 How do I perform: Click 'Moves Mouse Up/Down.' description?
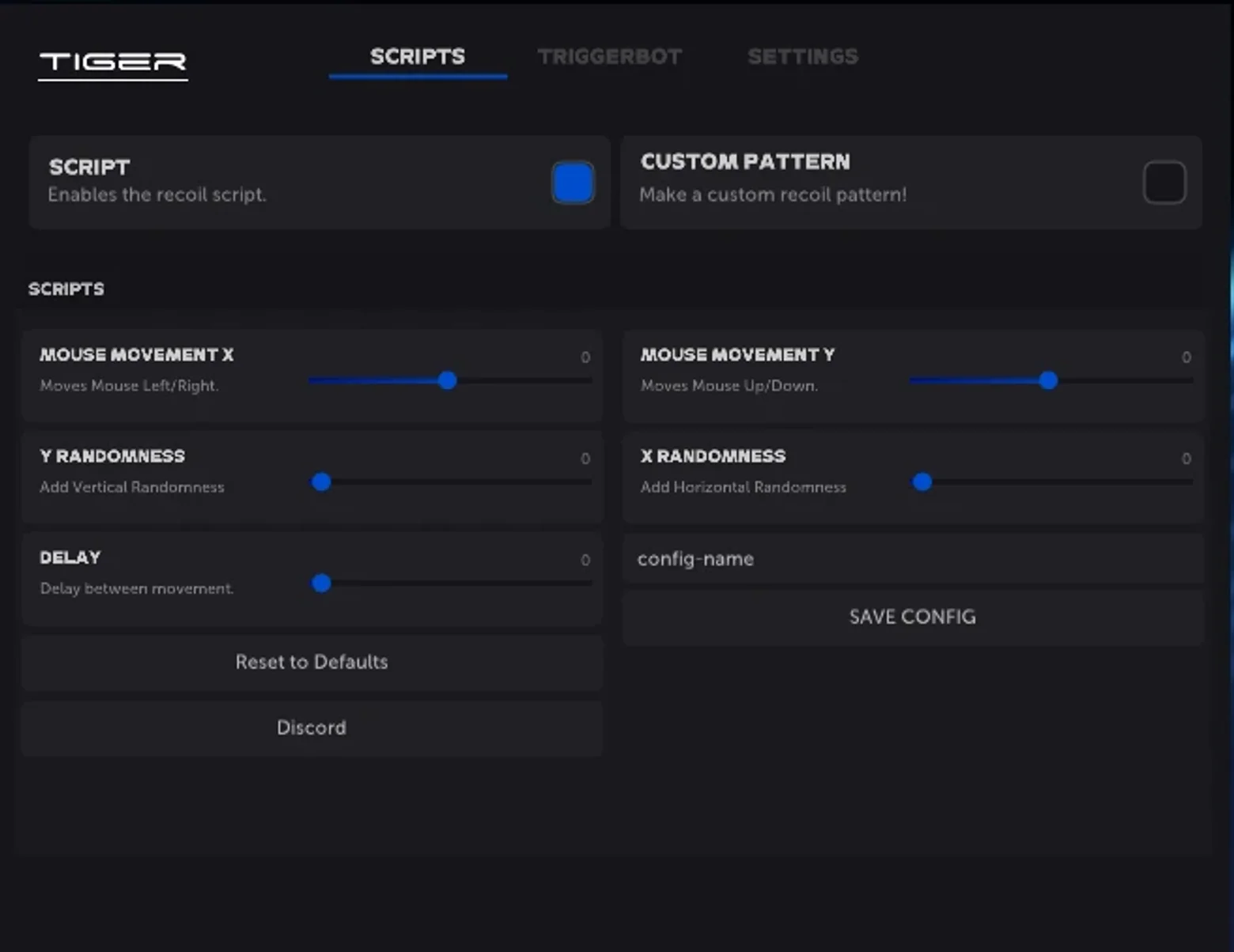729,385
